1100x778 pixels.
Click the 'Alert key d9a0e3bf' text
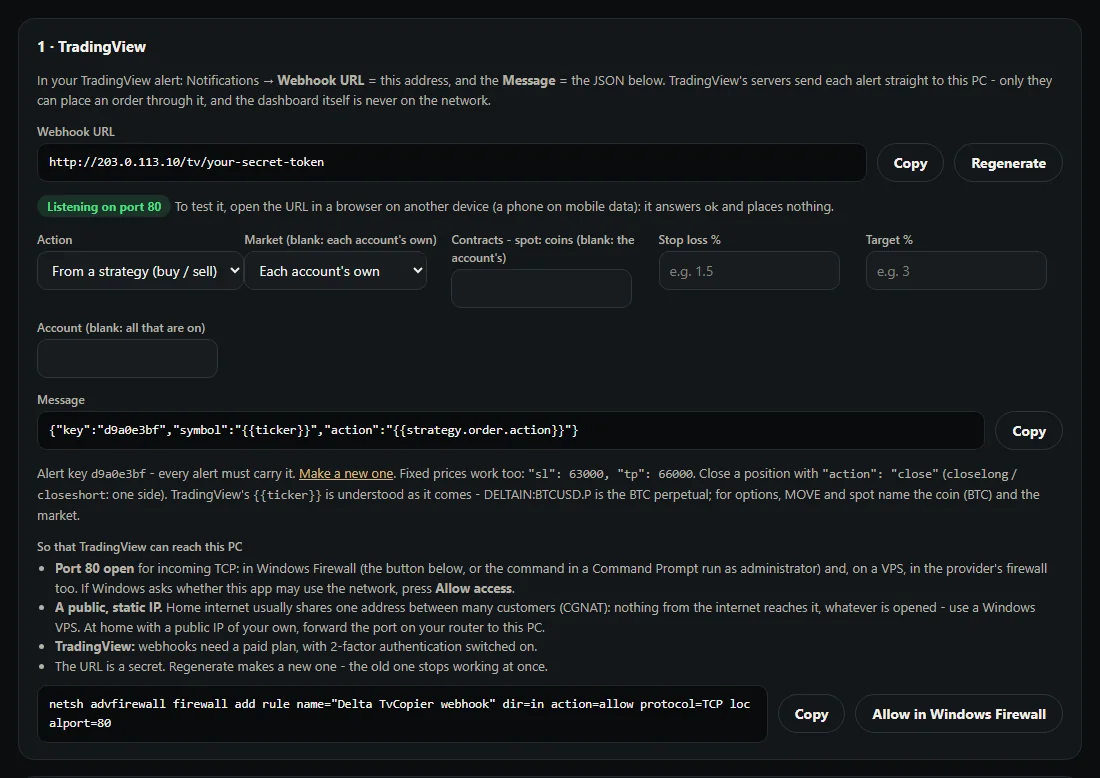click(92, 474)
